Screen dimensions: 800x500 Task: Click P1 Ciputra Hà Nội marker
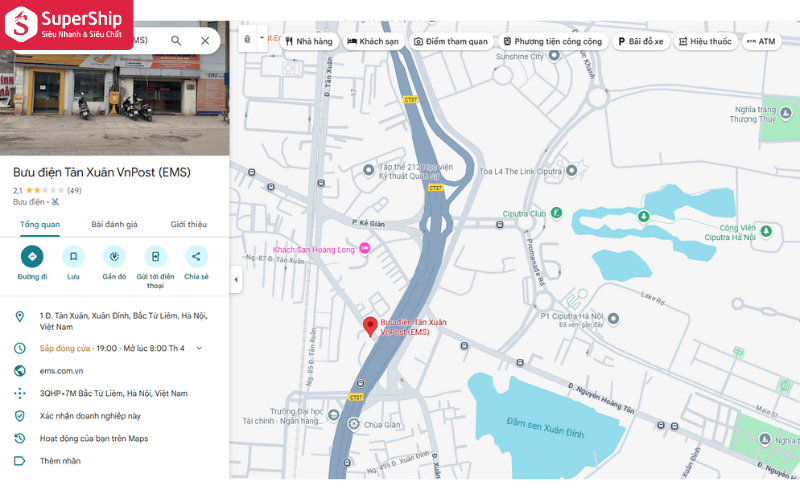613,319
